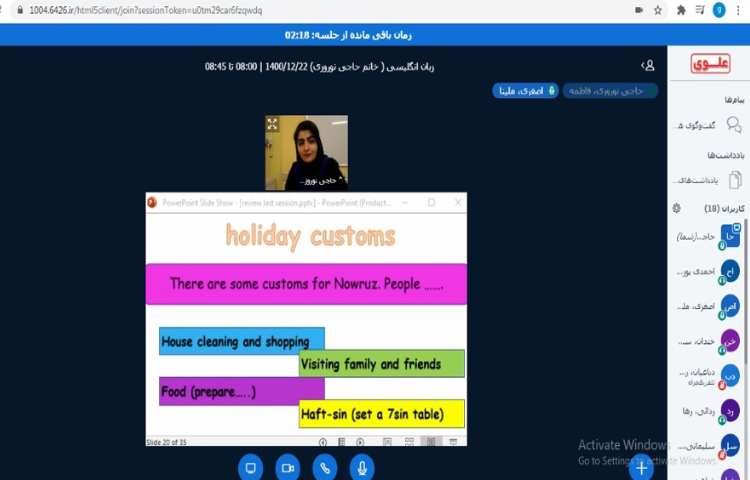Screen dimensions: 750x480
Task: Toggle user list panel icon at top
Action: tap(648, 65)
